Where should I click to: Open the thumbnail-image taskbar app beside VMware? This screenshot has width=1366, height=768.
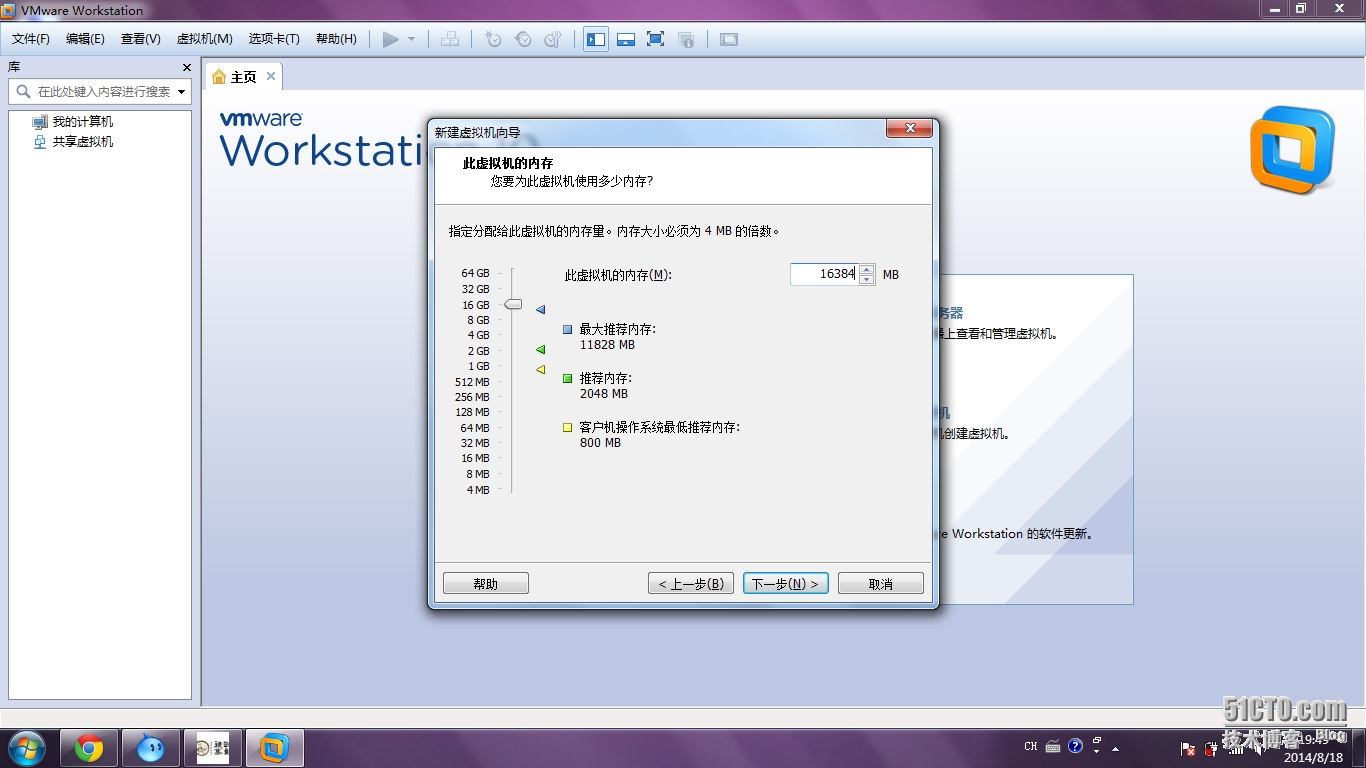(x=212, y=748)
